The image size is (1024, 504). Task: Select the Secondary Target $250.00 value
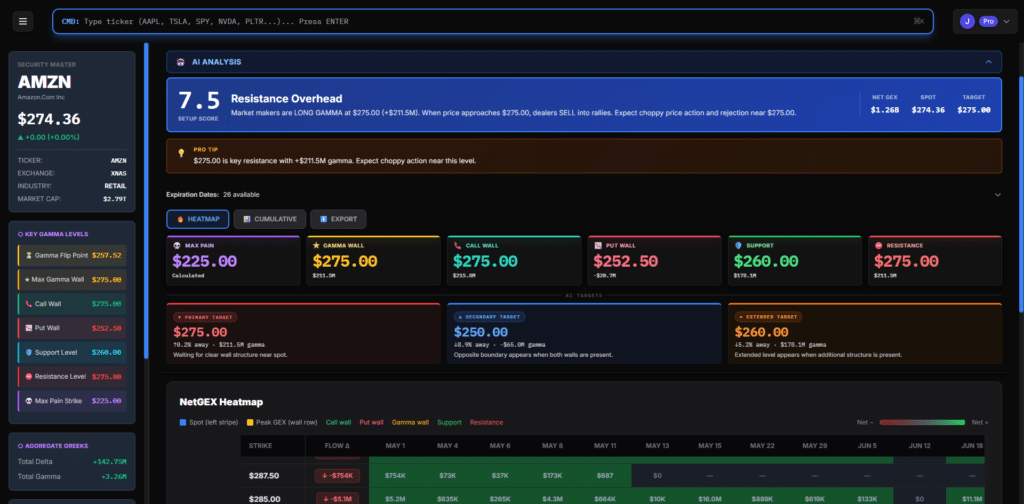click(x=481, y=332)
